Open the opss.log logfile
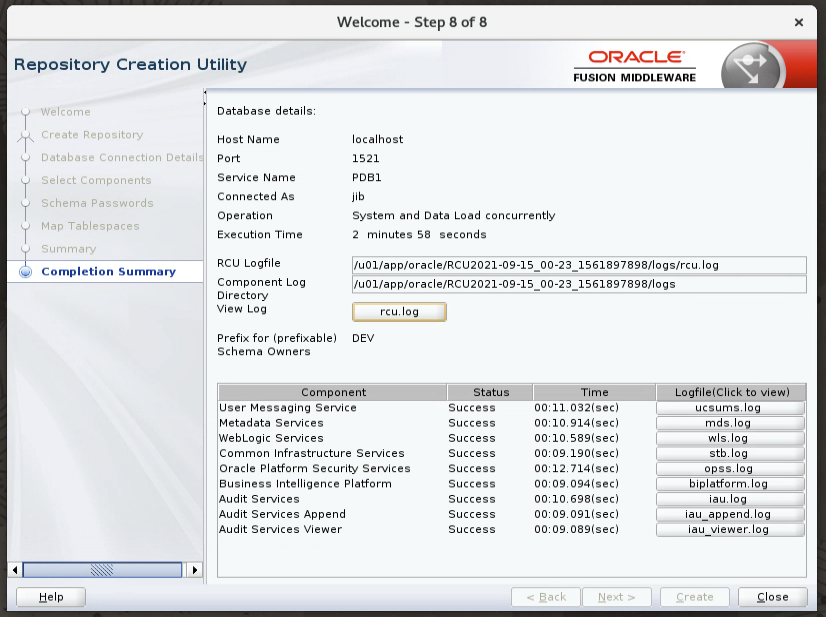Screen dimensions: 826x617 tap(730, 469)
